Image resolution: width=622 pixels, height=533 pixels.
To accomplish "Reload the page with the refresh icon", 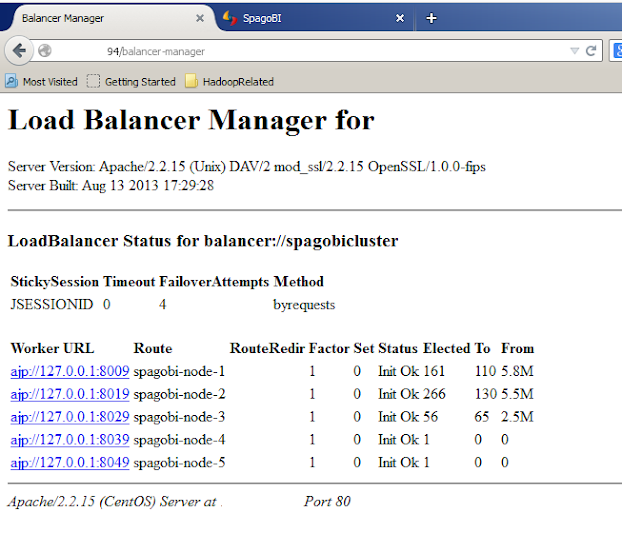I will [x=591, y=51].
